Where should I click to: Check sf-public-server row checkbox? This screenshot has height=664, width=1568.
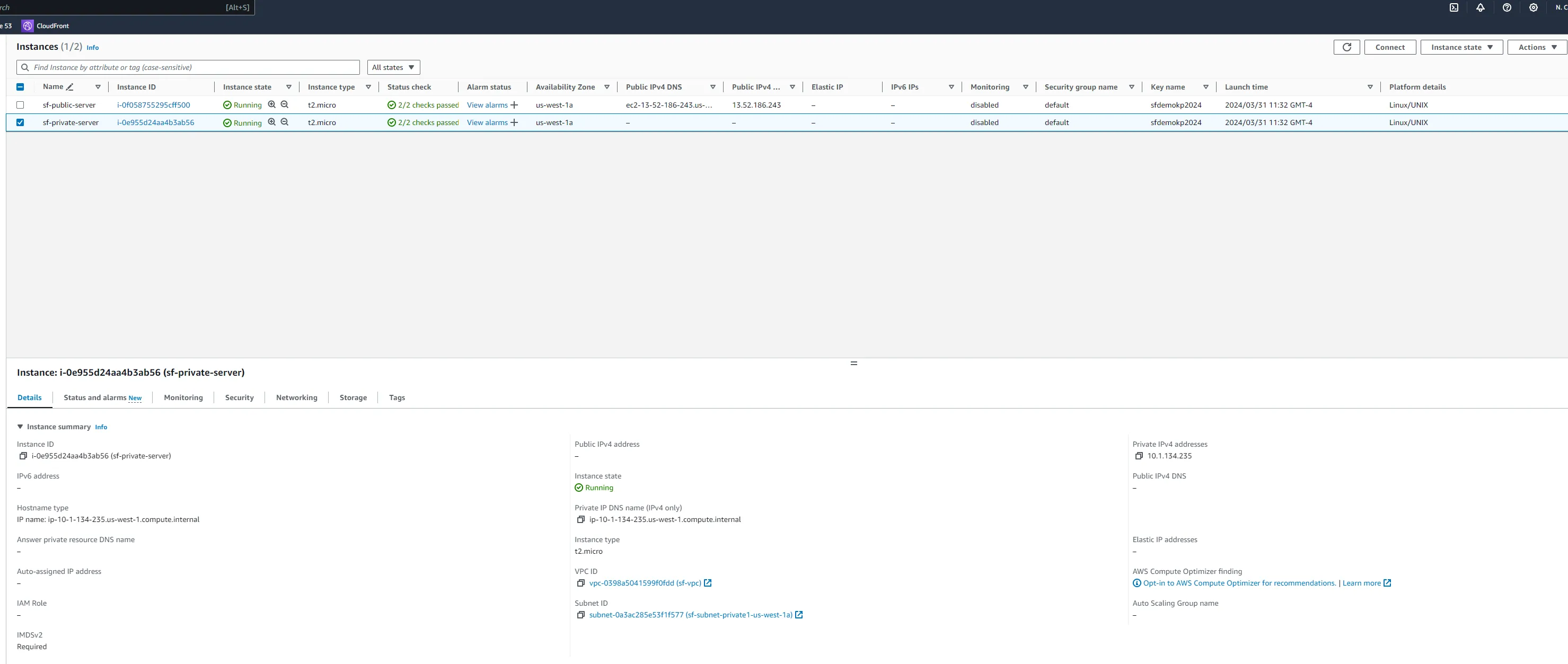[20, 105]
